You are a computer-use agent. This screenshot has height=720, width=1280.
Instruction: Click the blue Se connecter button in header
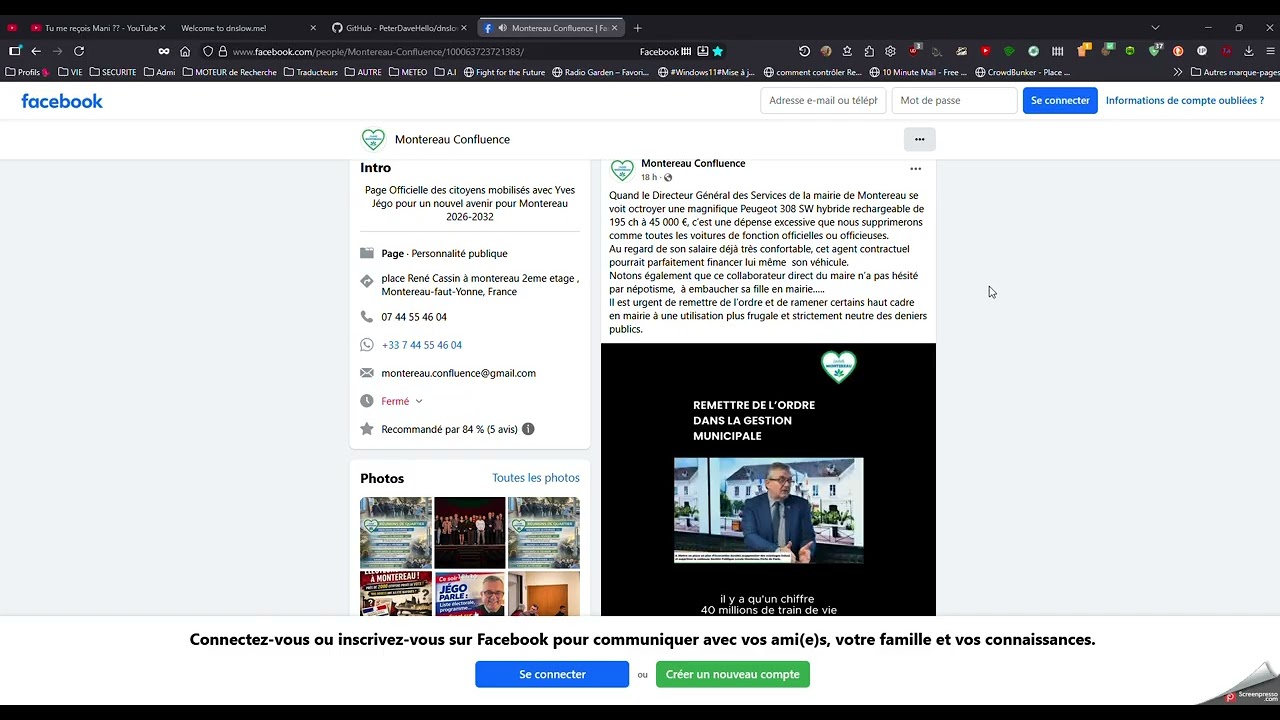click(x=1060, y=101)
